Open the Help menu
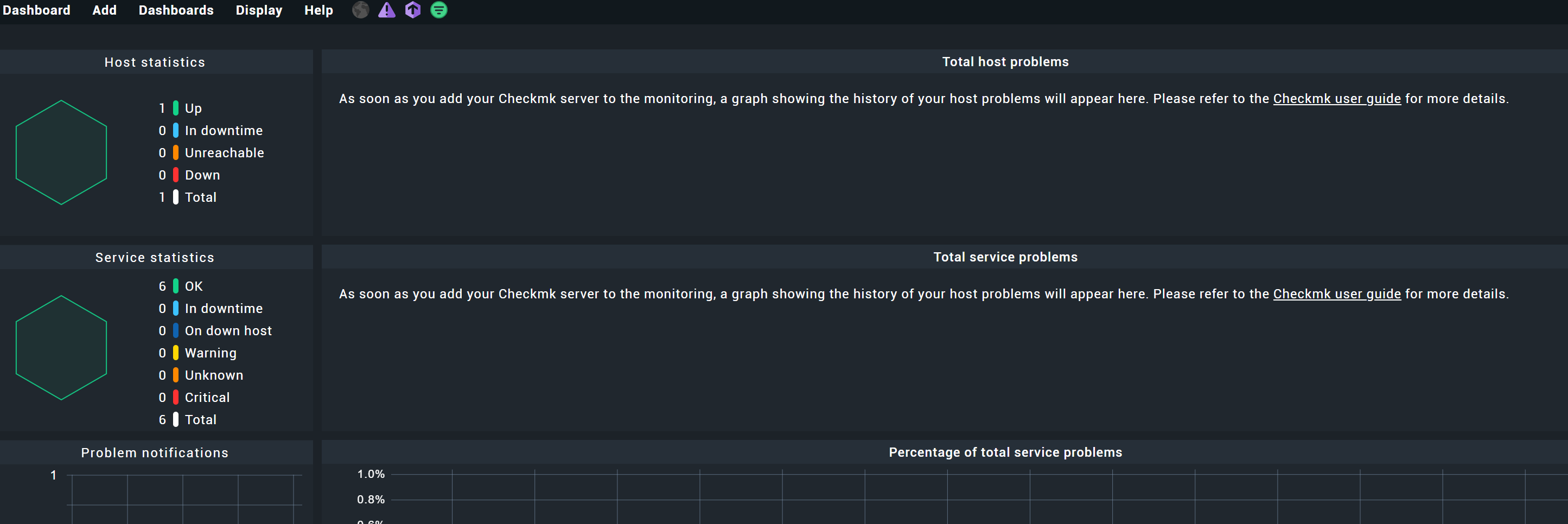The height and width of the screenshot is (524, 1568). click(318, 10)
